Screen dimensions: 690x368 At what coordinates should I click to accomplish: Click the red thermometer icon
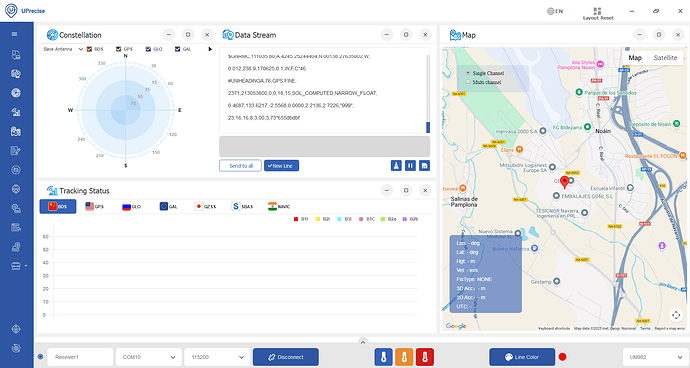tap(425, 357)
